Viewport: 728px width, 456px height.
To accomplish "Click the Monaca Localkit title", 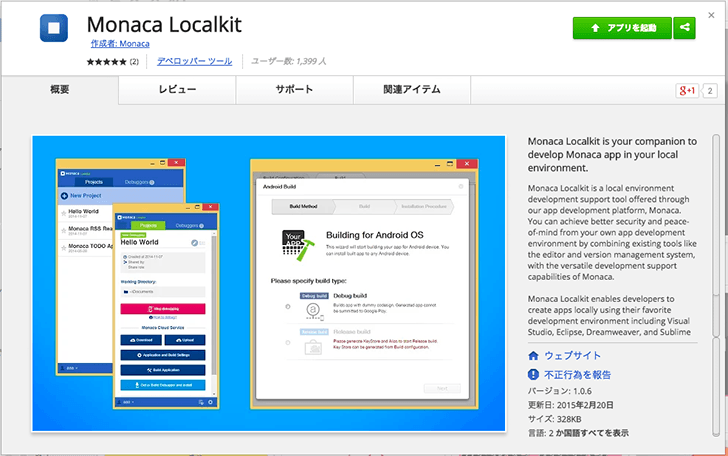I will tap(164, 25).
